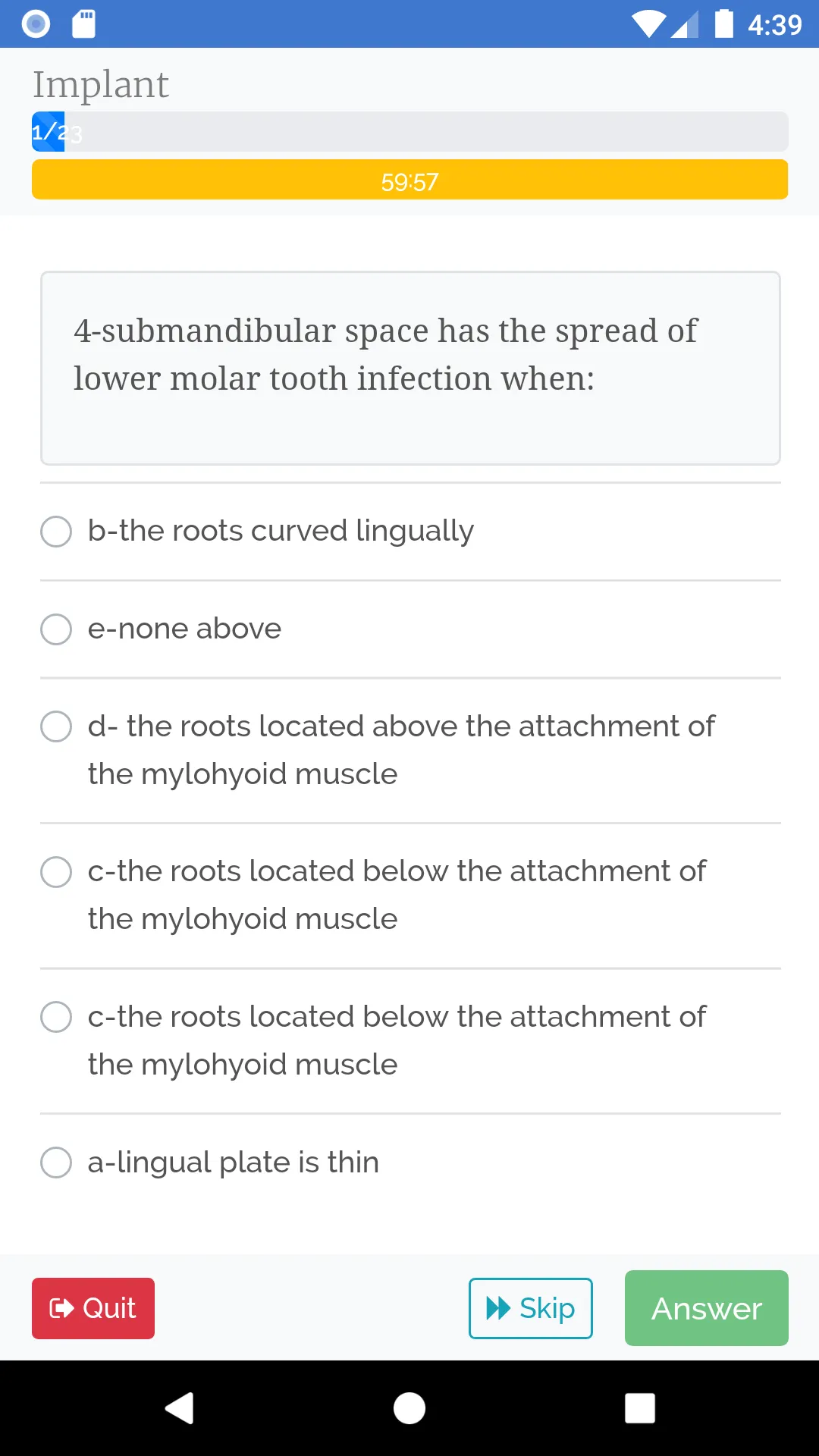Skip this question
The height and width of the screenshot is (1456, 819).
pyautogui.click(x=531, y=1308)
